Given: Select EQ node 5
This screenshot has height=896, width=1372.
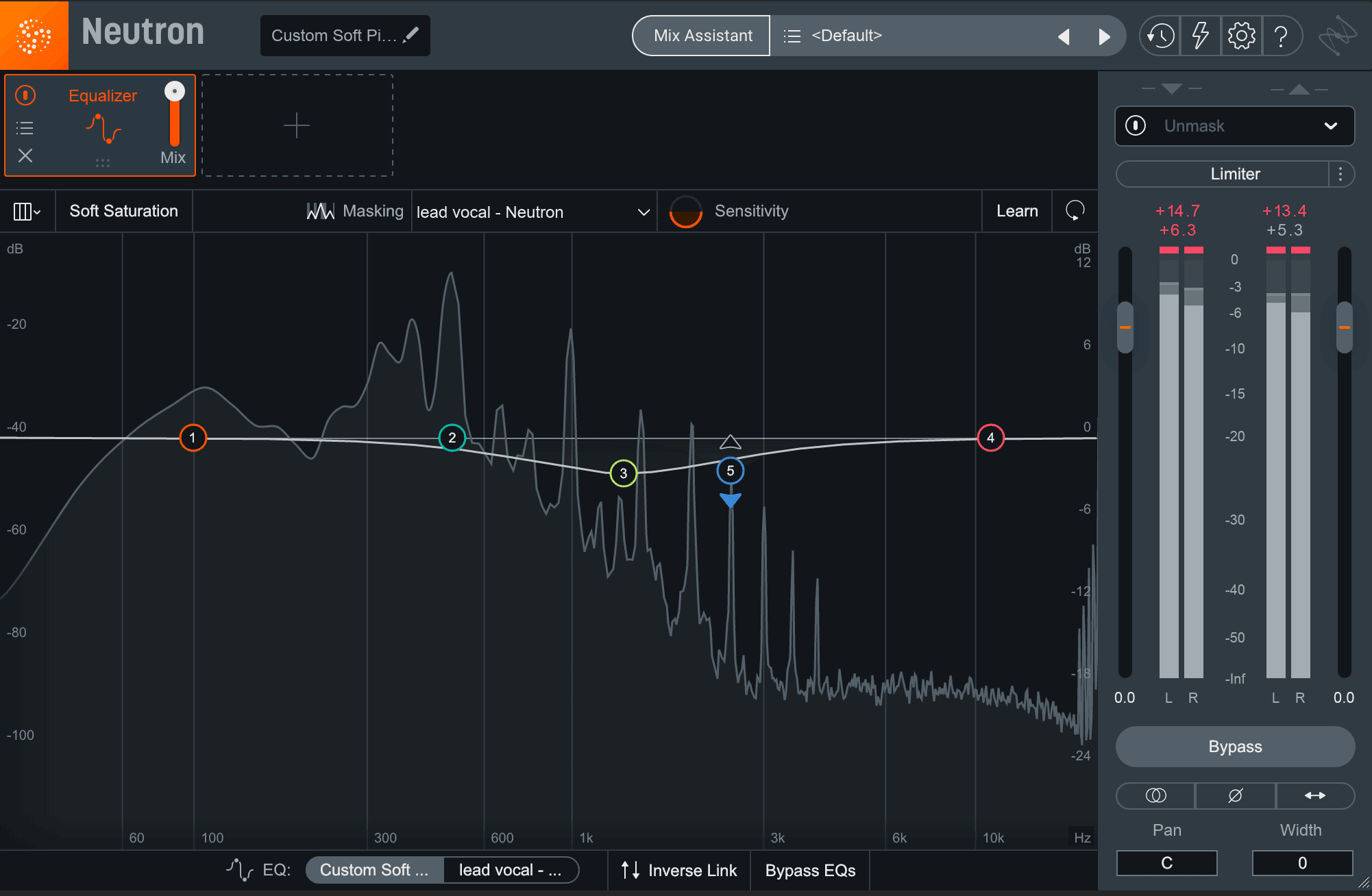Looking at the screenshot, I should pyautogui.click(x=730, y=471).
